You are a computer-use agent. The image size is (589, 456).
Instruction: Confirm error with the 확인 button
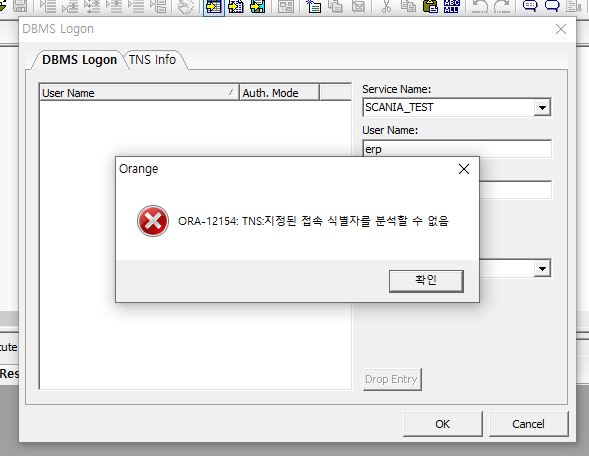click(x=426, y=281)
